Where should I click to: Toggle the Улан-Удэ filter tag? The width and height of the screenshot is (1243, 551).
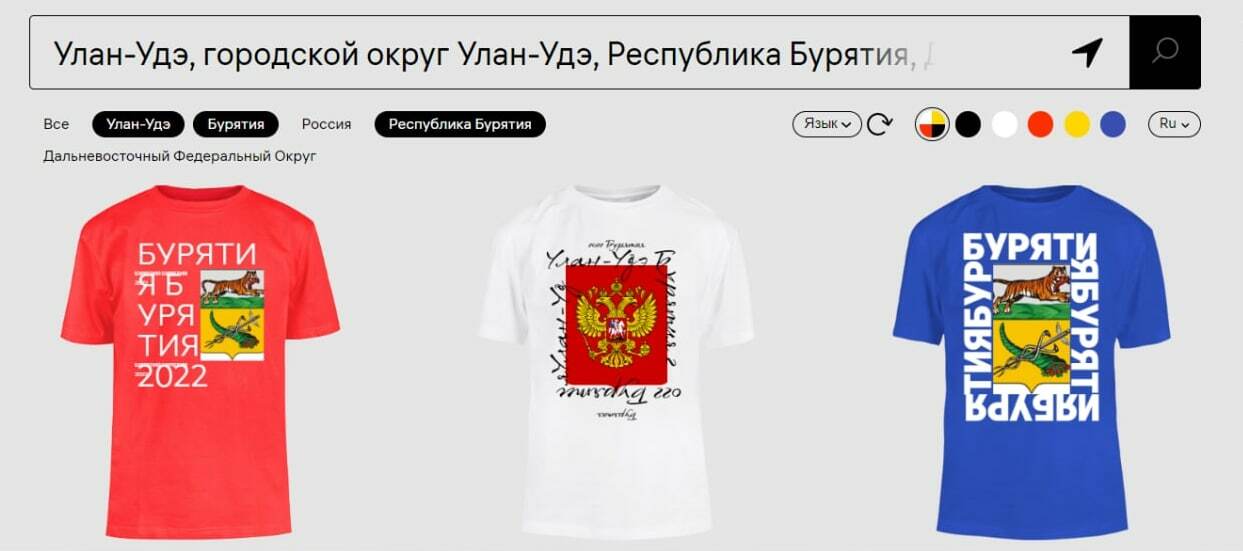(x=138, y=124)
